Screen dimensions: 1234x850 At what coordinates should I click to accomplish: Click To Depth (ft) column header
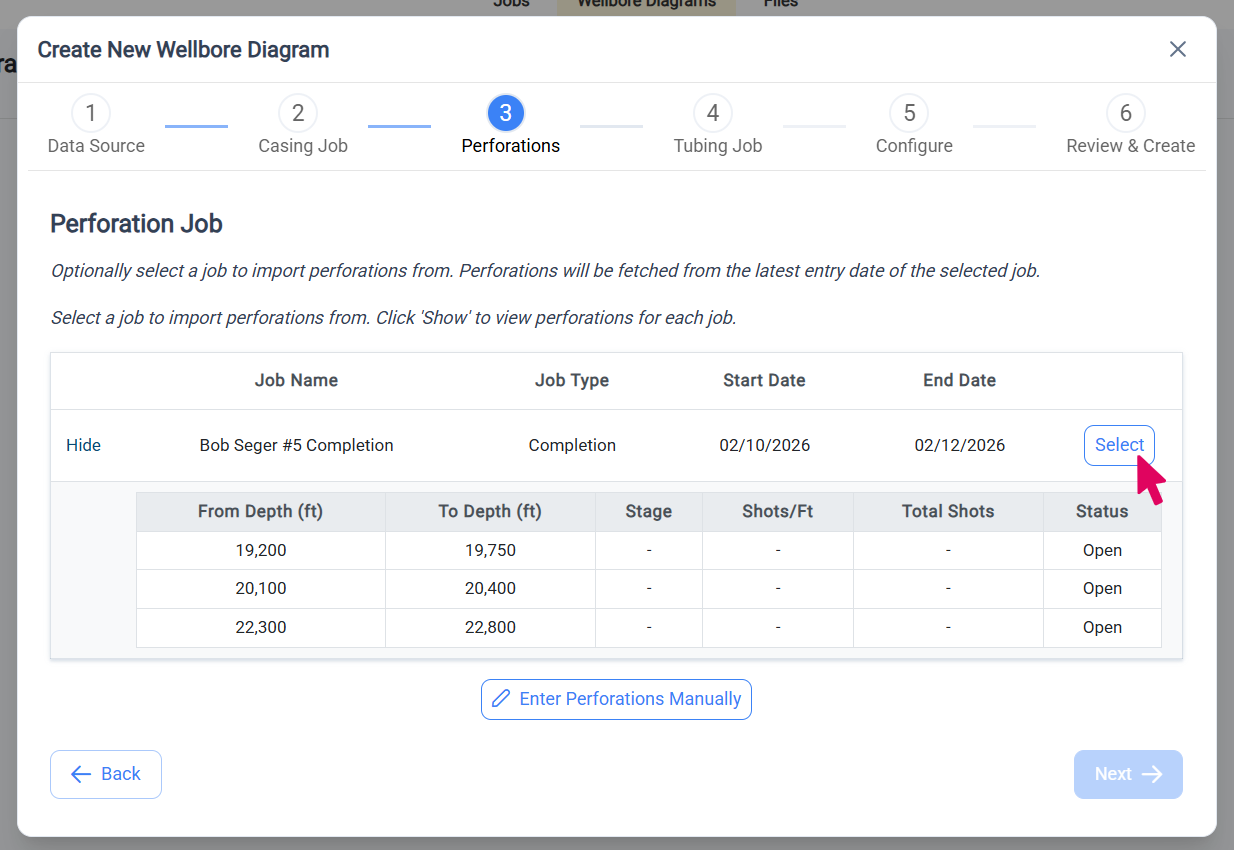[x=490, y=511]
